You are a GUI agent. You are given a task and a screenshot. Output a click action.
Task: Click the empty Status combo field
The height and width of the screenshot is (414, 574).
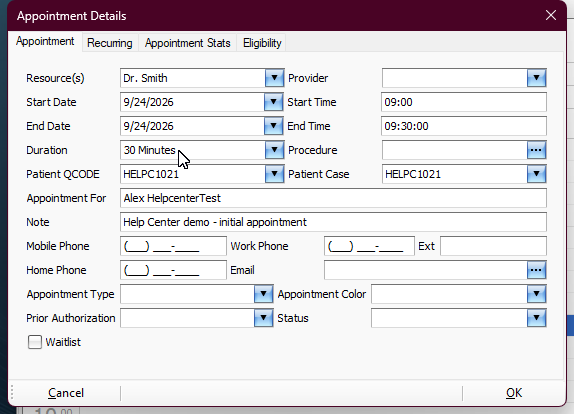449,318
